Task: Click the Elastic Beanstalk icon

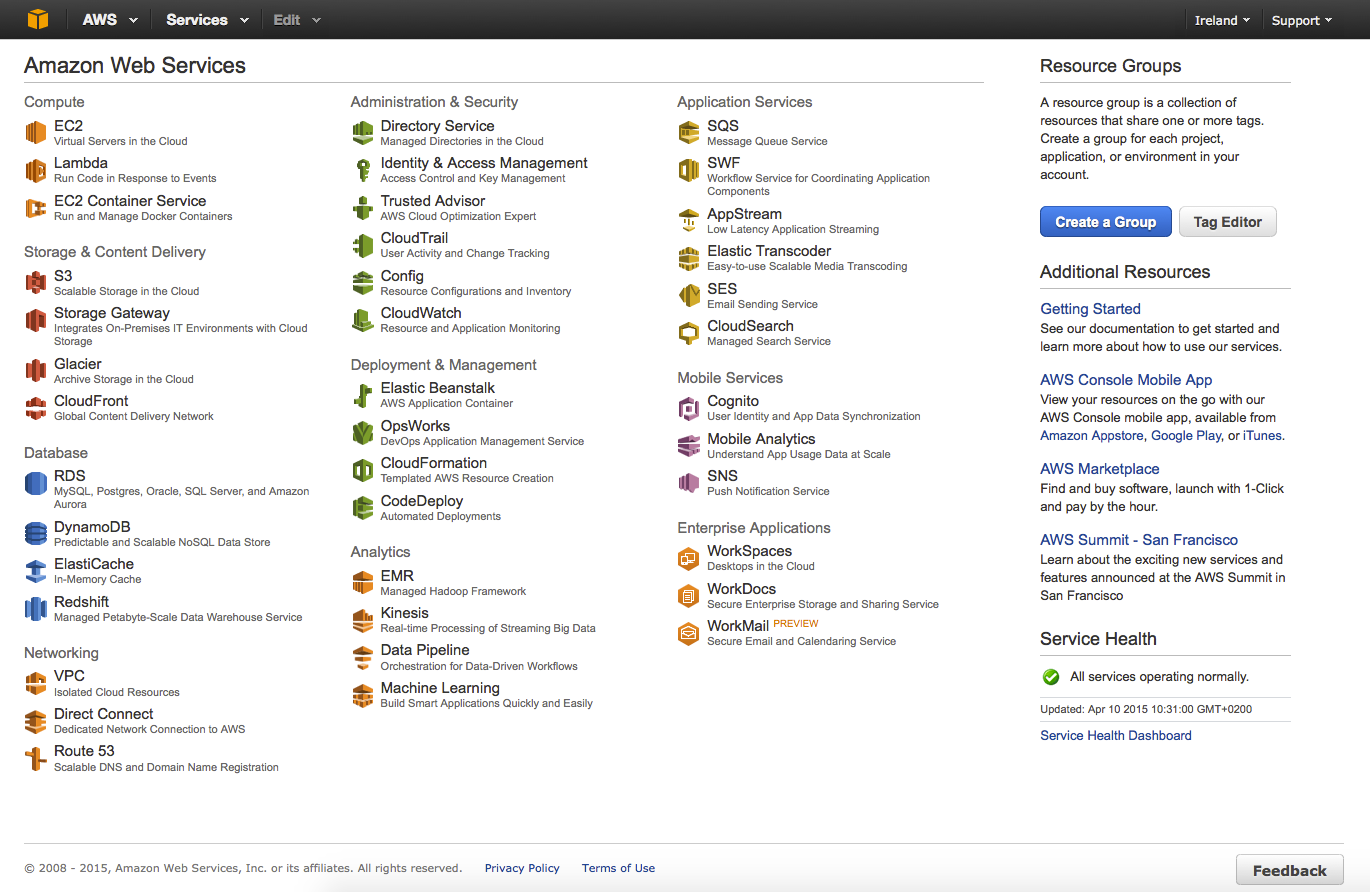Action: coord(363,395)
